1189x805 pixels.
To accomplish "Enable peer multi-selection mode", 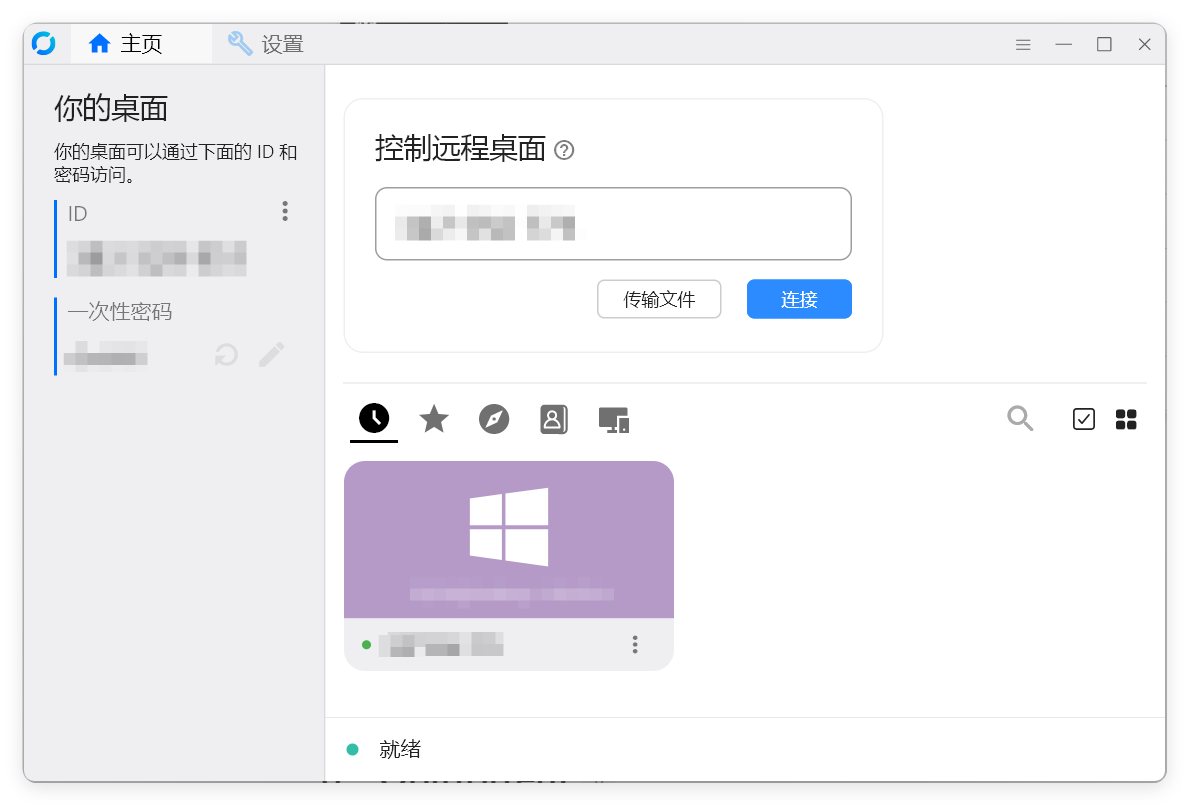I will 1083,419.
